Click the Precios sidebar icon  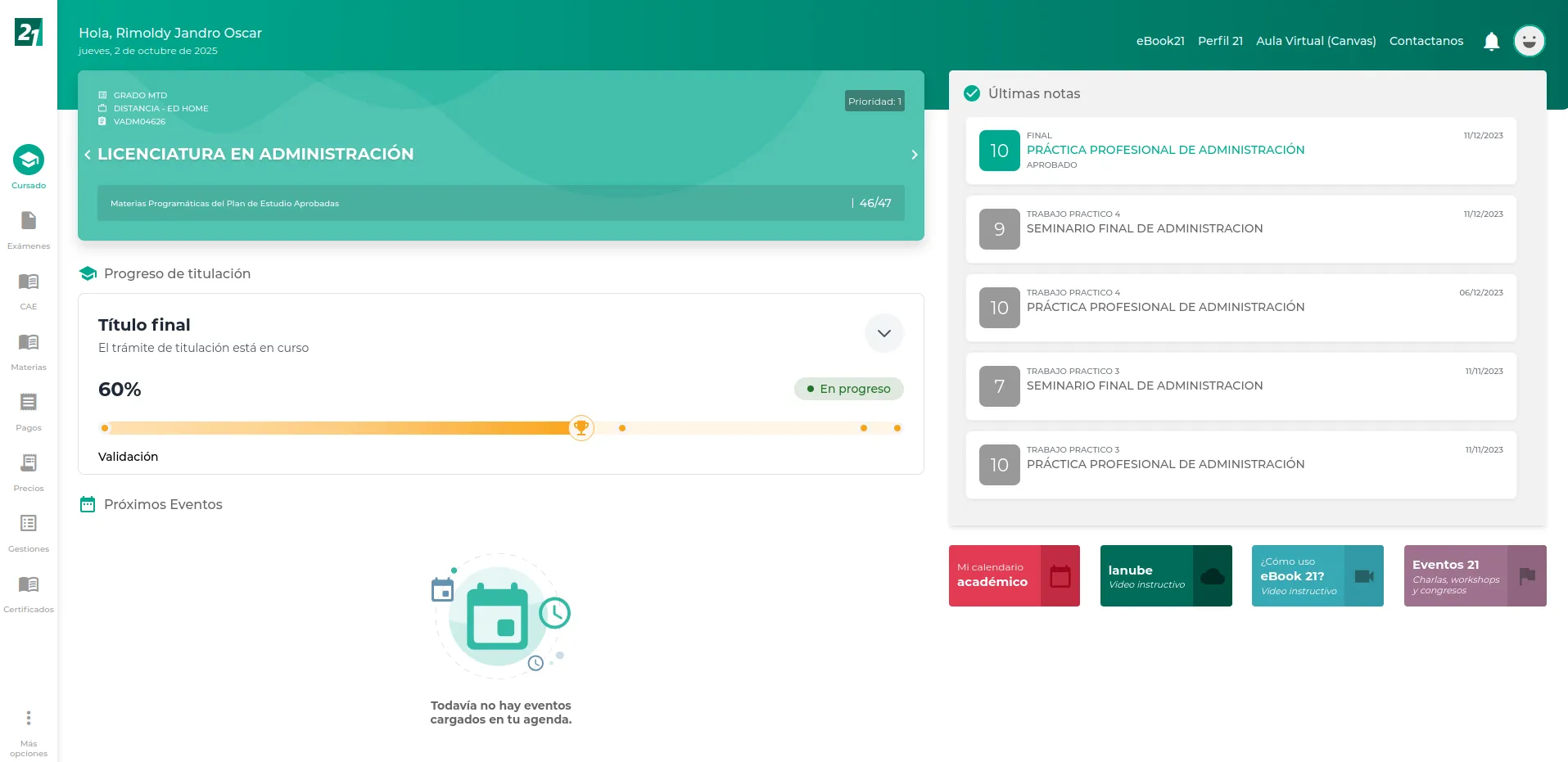(29, 463)
